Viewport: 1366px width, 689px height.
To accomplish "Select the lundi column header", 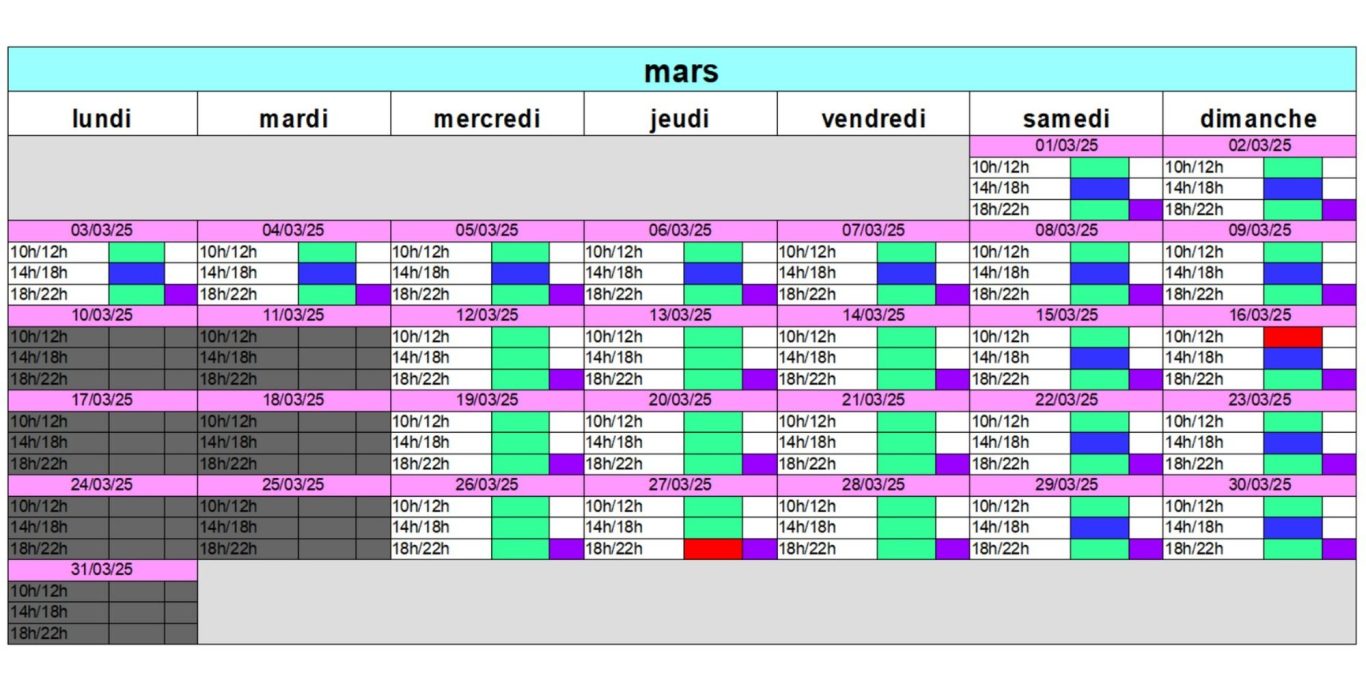I will coord(102,119).
